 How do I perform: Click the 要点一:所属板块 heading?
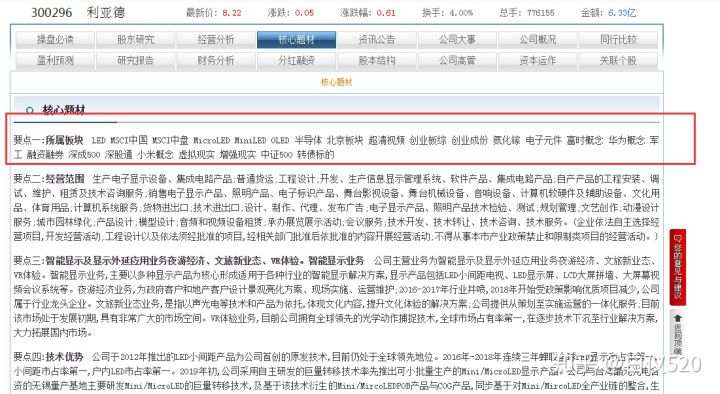[x=48, y=140]
